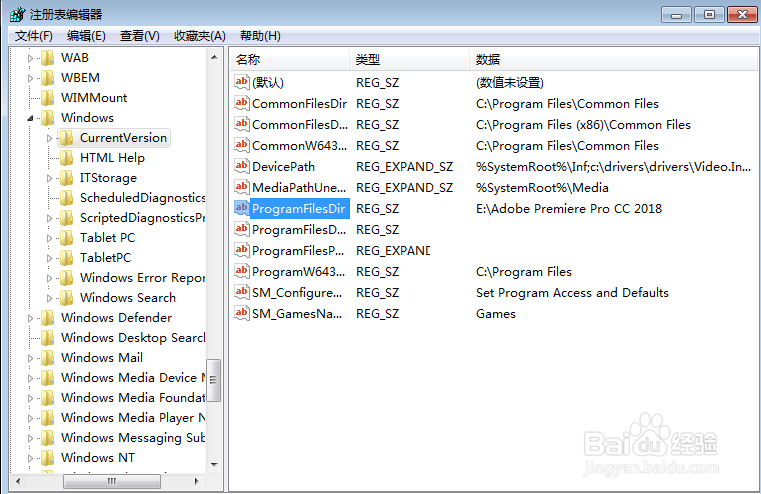
Task: Select the Windows Media Device key
Action: coord(133,378)
